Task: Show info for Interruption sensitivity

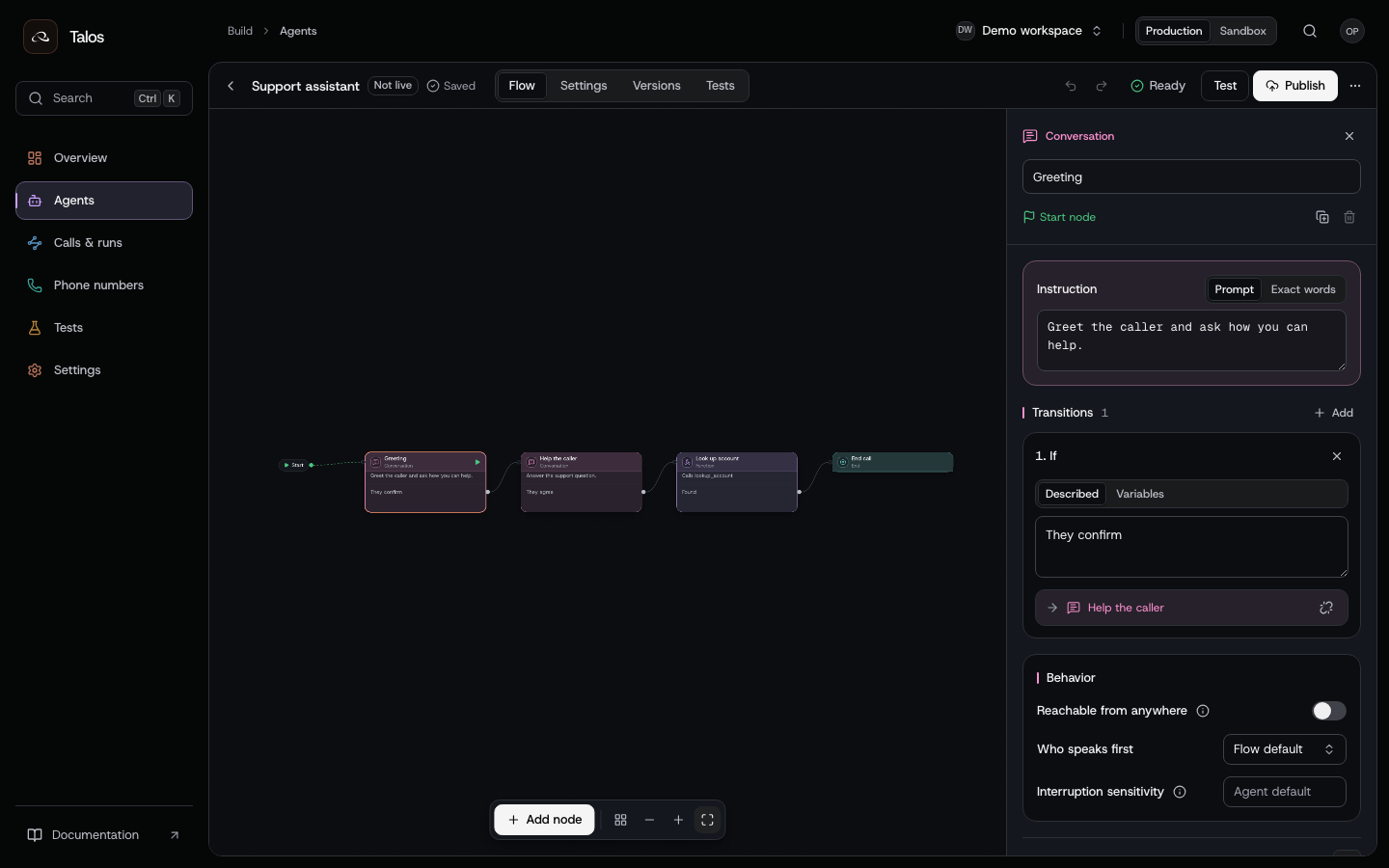Action: (1180, 792)
